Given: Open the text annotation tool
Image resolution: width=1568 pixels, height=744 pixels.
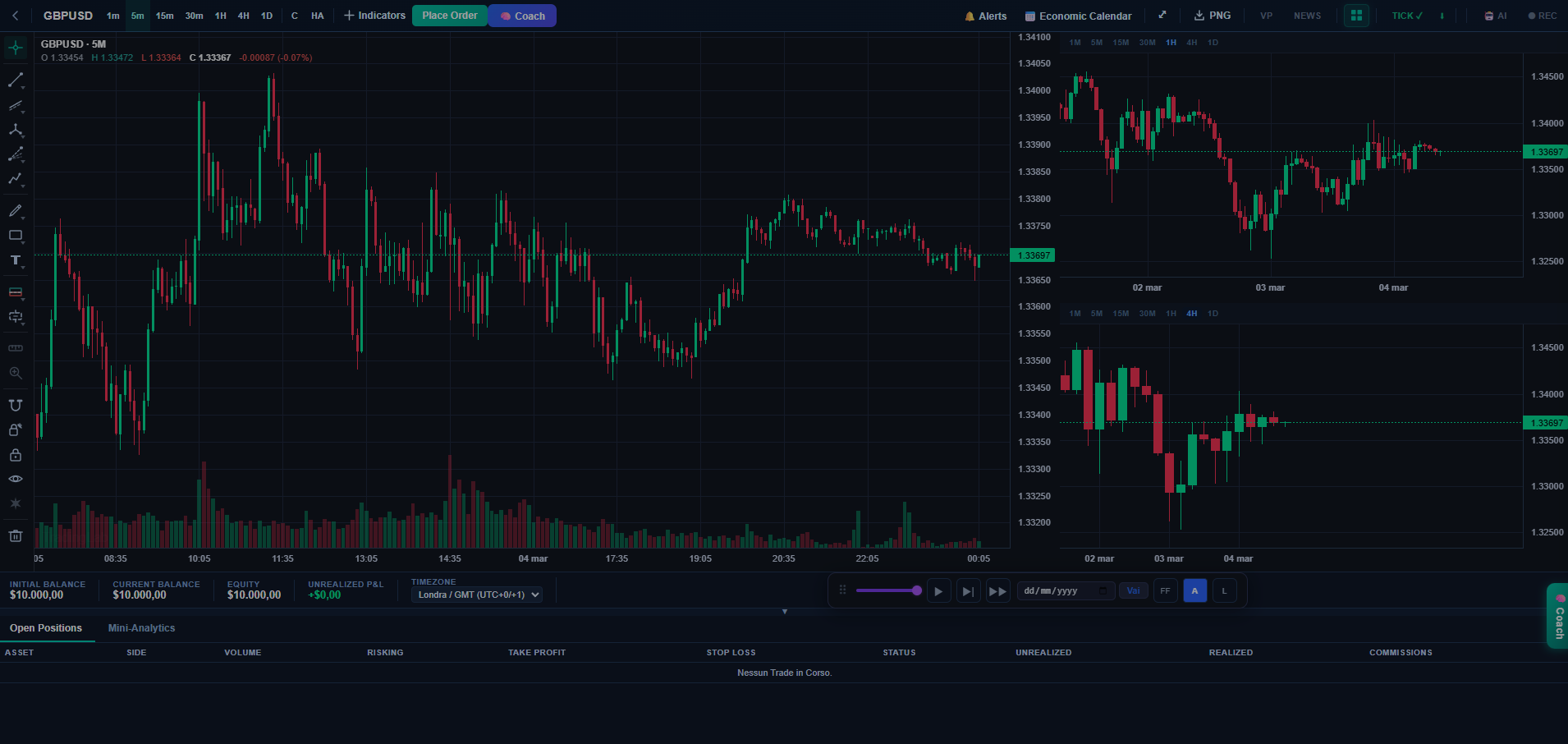Looking at the screenshot, I should 15,260.
